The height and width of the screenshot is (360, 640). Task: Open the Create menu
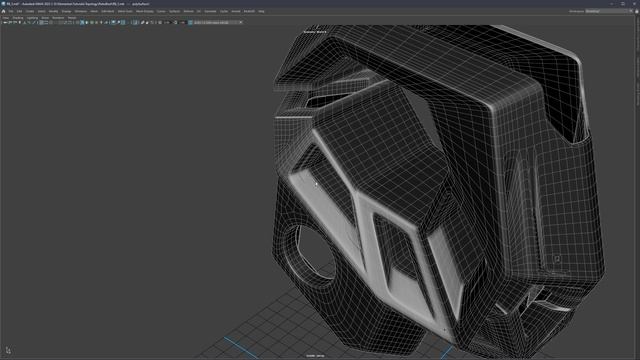[30, 11]
